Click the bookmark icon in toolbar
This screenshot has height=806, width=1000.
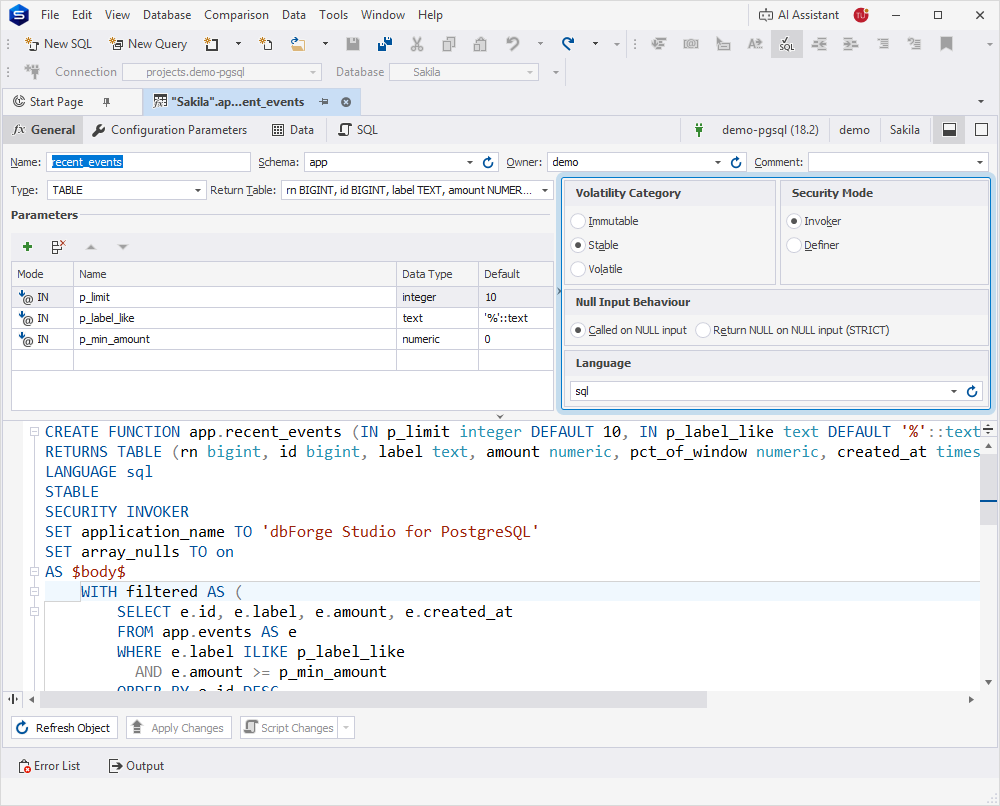[x=946, y=44]
